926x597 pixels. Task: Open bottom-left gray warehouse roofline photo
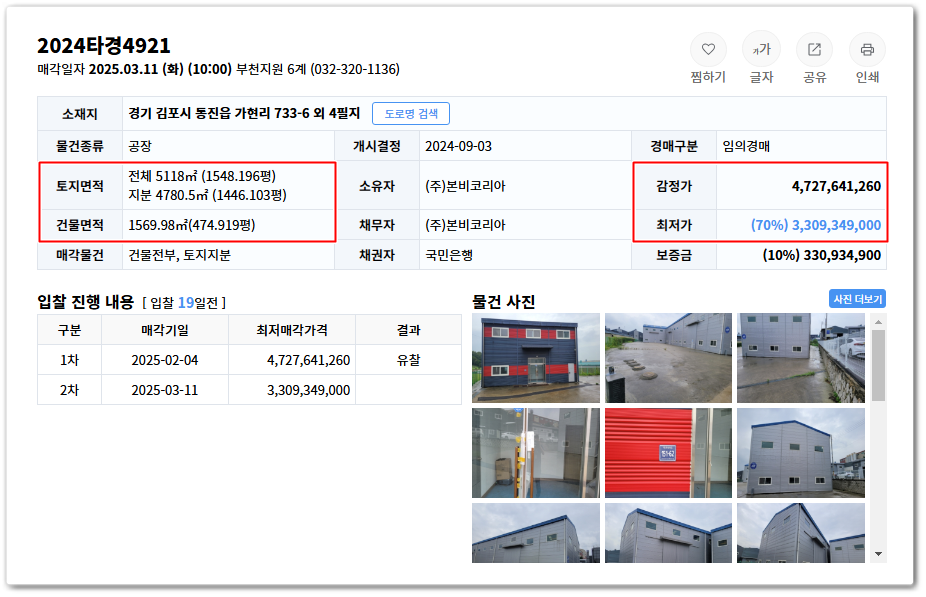[x=536, y=533]
